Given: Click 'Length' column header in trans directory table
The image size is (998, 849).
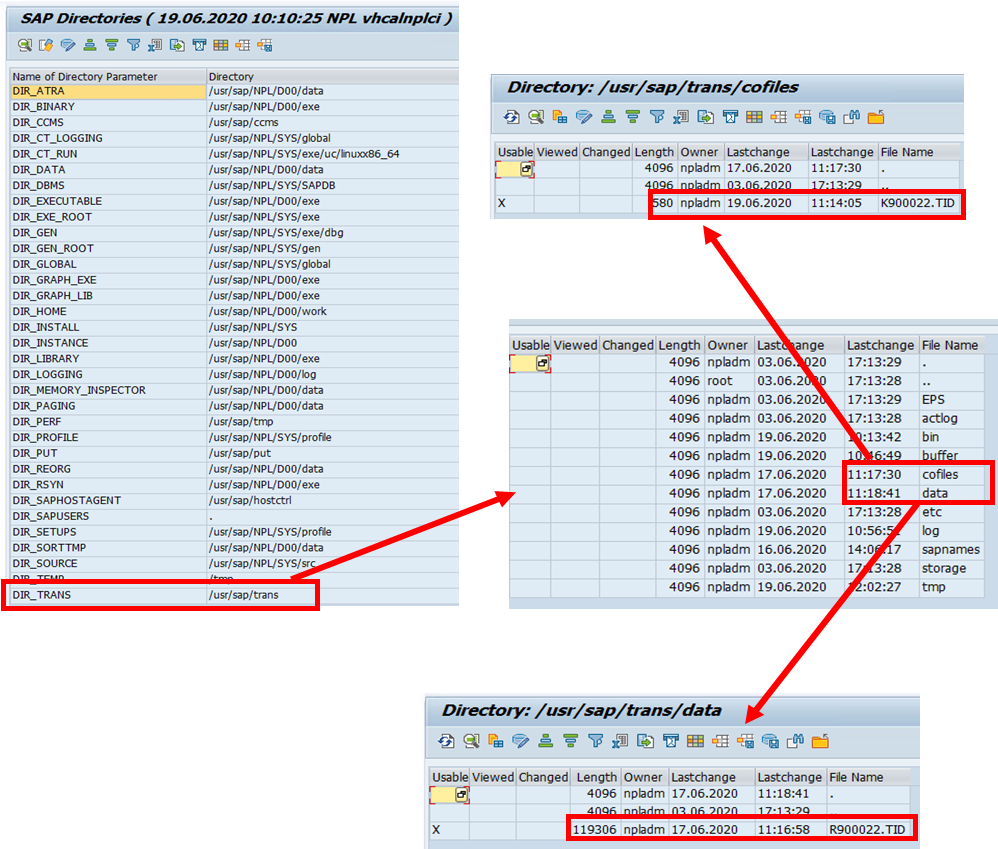Looking at the screenshot, I should click(x=679, y=345).
